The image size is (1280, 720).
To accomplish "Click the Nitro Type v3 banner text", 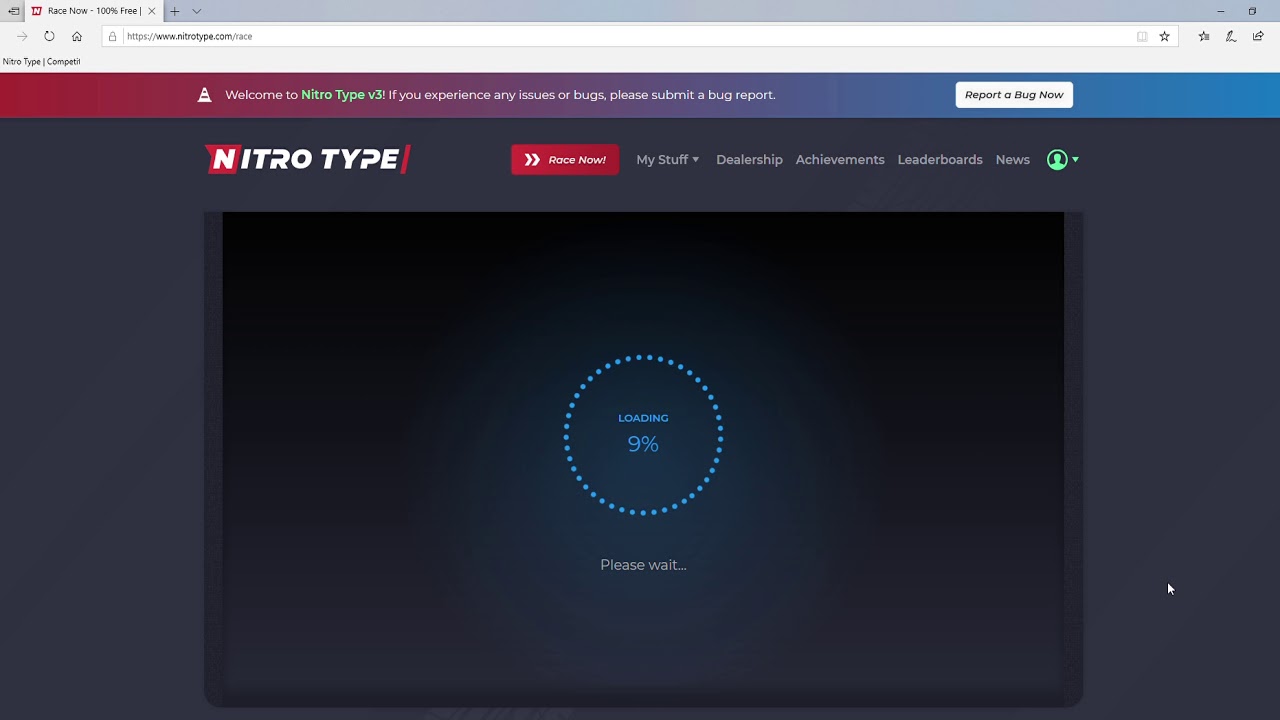I will tap(342, 95).
